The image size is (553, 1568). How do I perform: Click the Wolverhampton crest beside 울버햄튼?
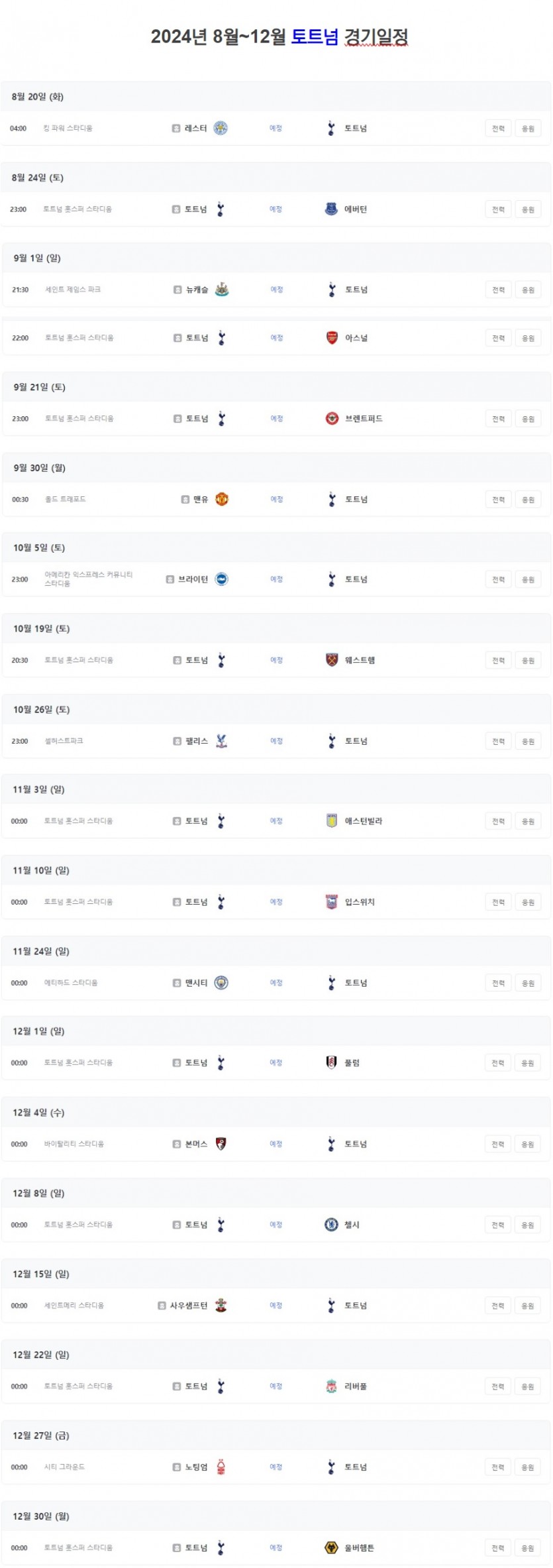(331, 1548)
